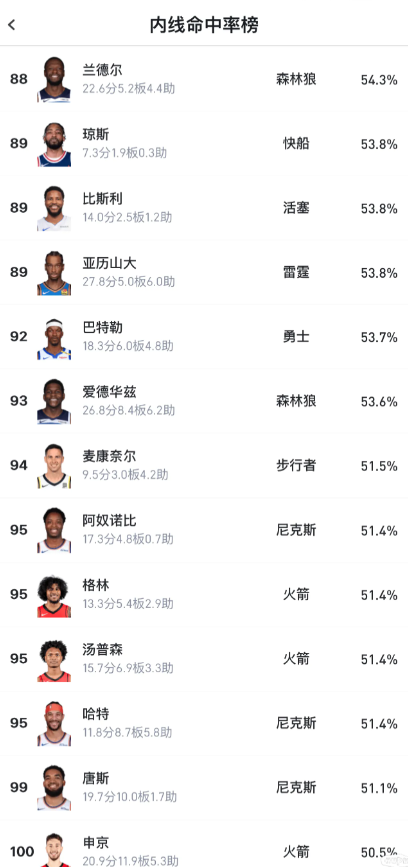Tap 申京's avatar at rank 100
Viewport: 408px width, 867px height.
click(54, 850)
